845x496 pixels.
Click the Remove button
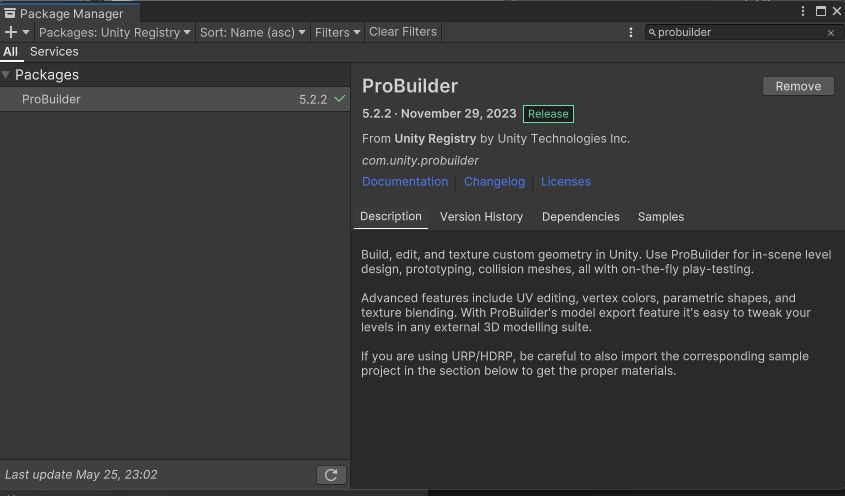coord(798,86)
